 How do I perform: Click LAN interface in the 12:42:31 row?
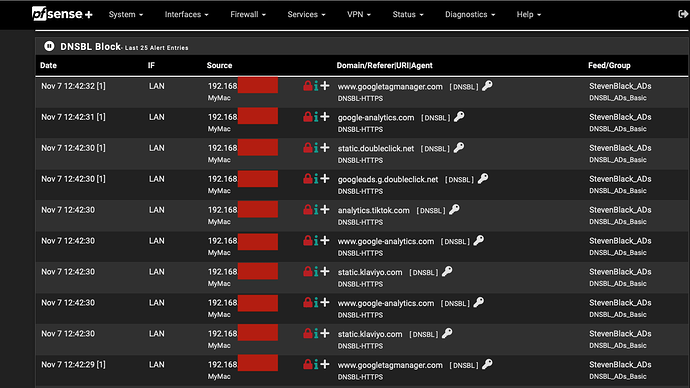157,117
